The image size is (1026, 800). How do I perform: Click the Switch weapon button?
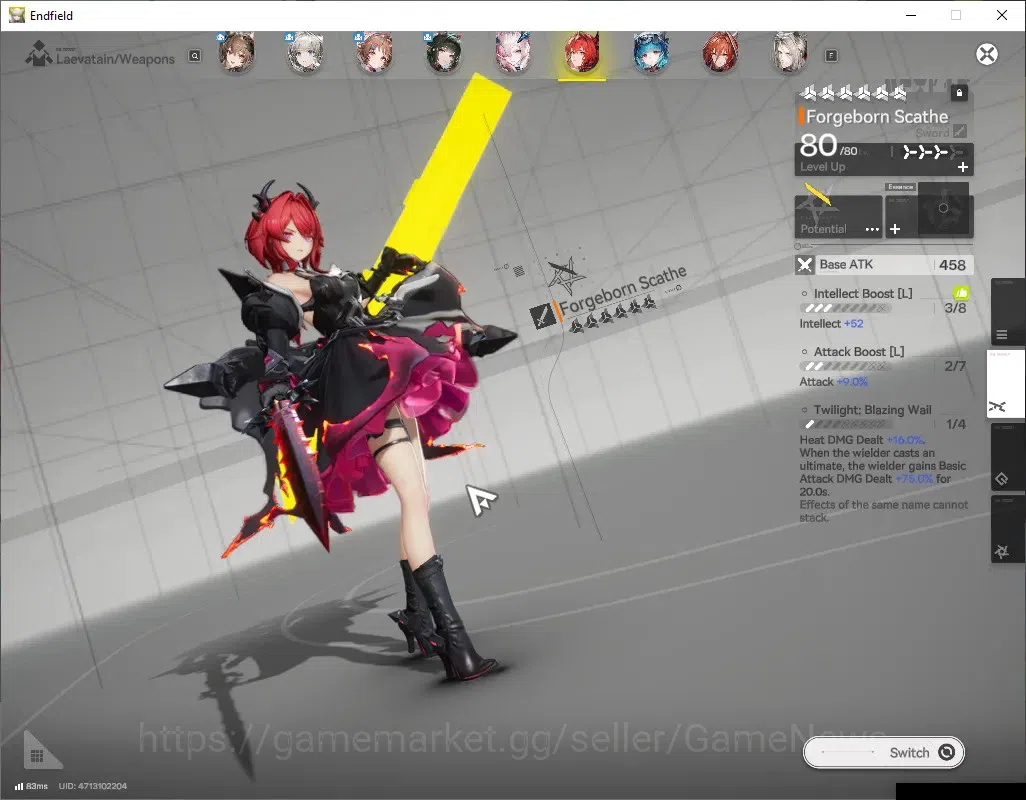tap(884, 752)
